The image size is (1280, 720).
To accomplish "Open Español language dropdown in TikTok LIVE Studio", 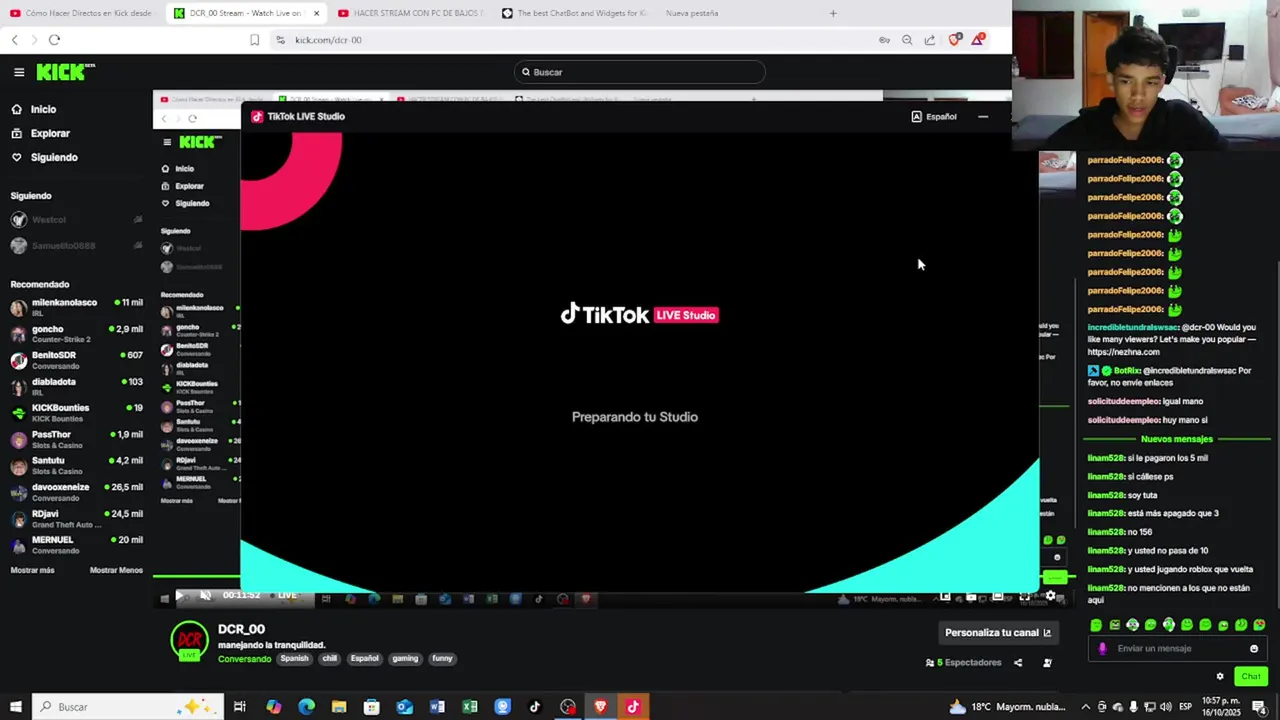I will [x=934, y=117].
